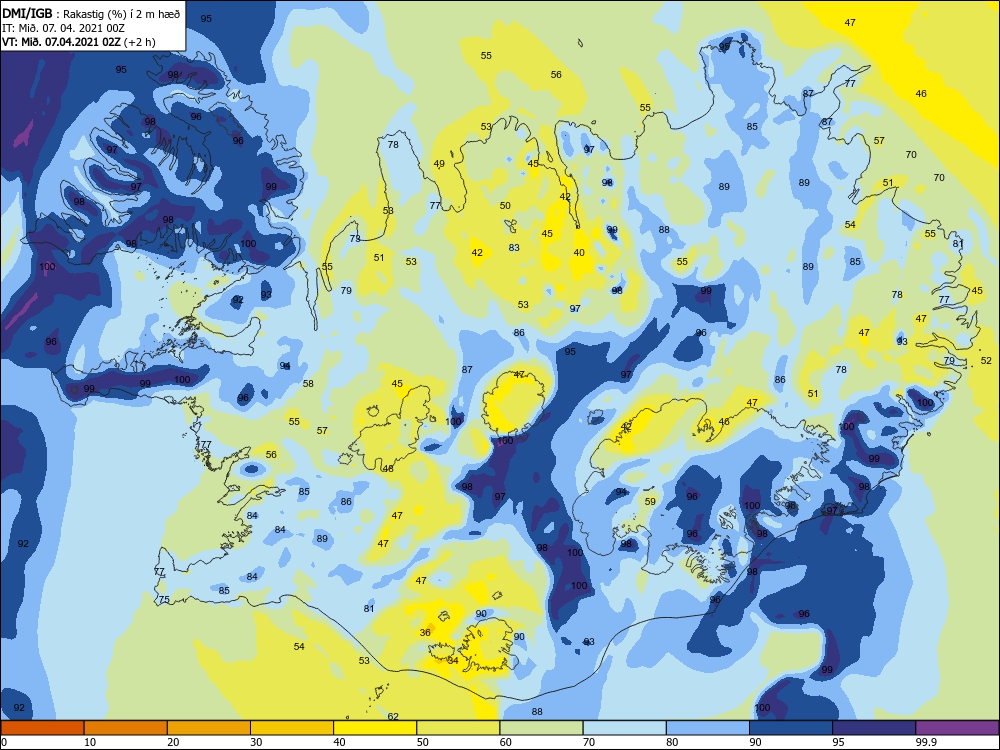Click the '59' humidity value on the map
Viewport: 1000px width, 750px height.
click(x=650, y=501)
